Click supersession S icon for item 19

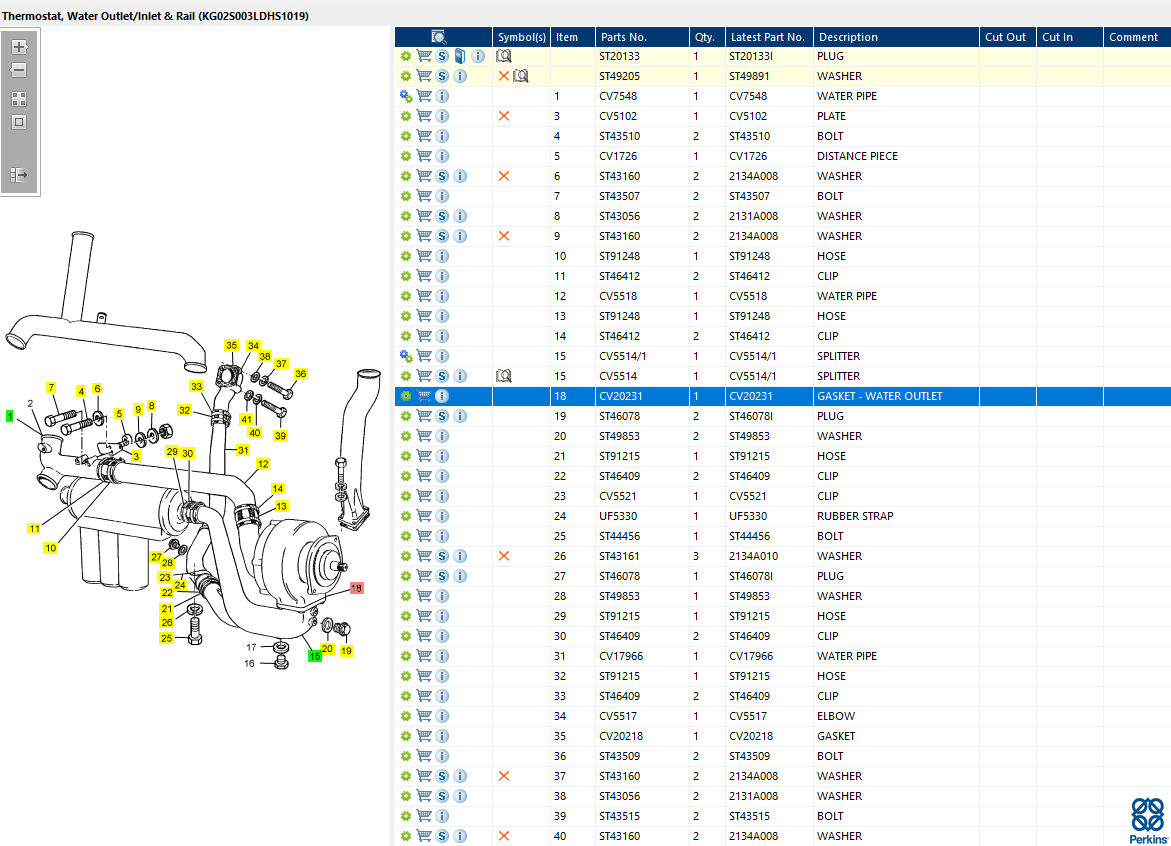[x=442, y=416]
